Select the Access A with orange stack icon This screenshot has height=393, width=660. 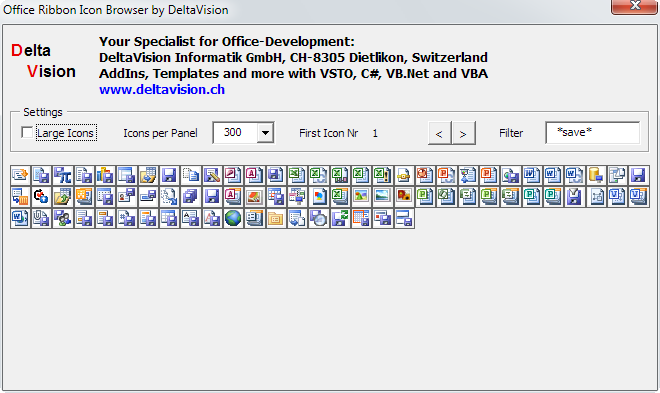(x=233, y=196)
